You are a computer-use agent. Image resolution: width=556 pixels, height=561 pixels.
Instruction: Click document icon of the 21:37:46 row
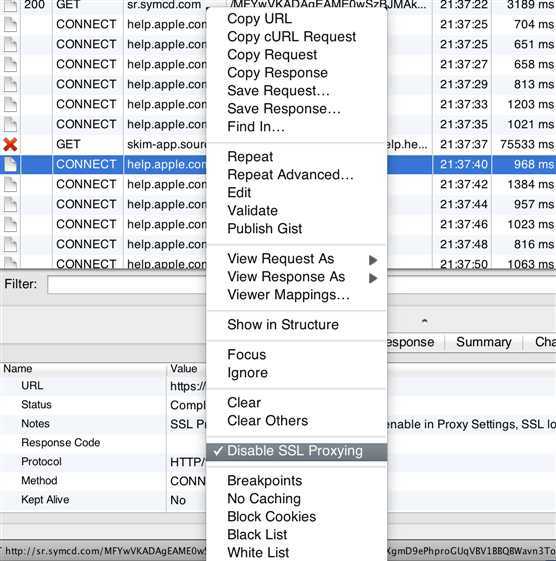10,224
